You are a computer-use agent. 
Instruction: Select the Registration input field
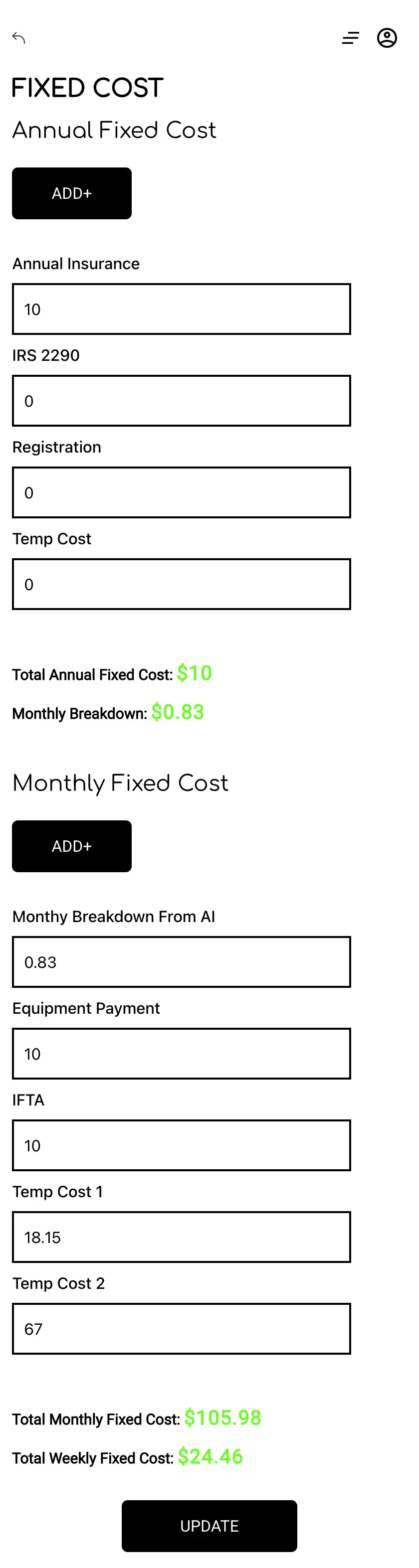click(182, 492)
